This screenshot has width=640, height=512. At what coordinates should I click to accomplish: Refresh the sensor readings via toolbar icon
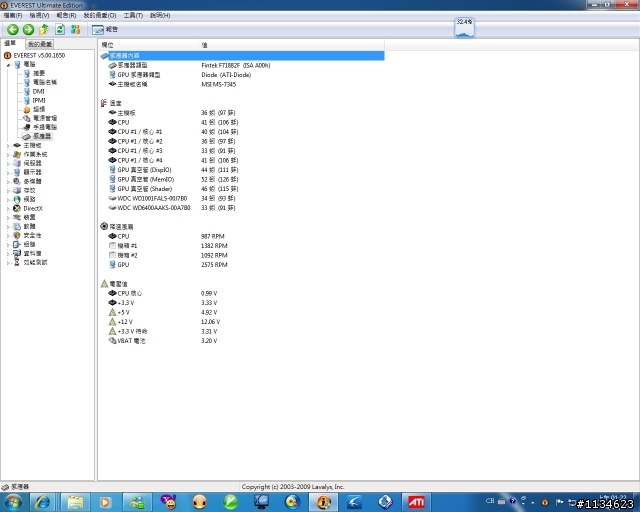(60, 29)
